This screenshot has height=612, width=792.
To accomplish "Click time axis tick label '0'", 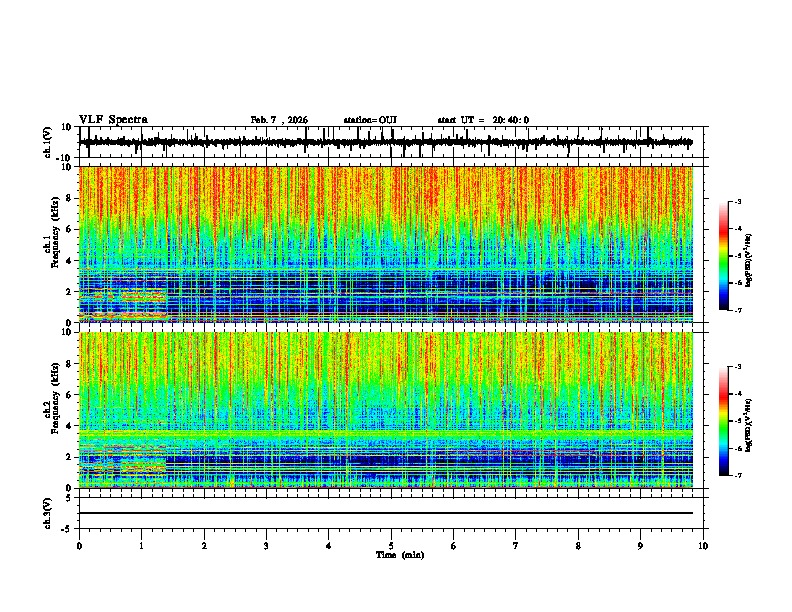I will [x=79, y=546].
